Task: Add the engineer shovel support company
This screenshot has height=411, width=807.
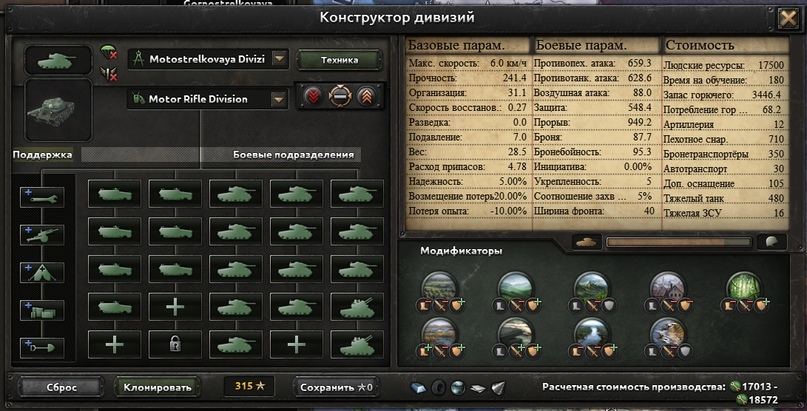Action: [42, 348]
